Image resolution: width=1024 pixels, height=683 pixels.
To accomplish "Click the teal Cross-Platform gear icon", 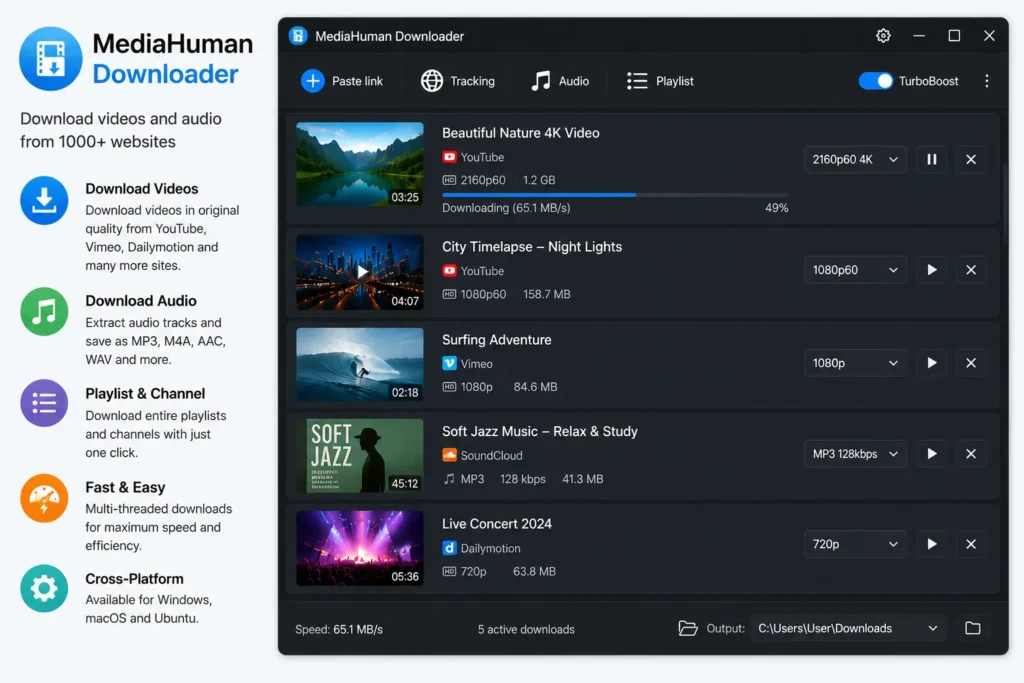I will (44, 588).
